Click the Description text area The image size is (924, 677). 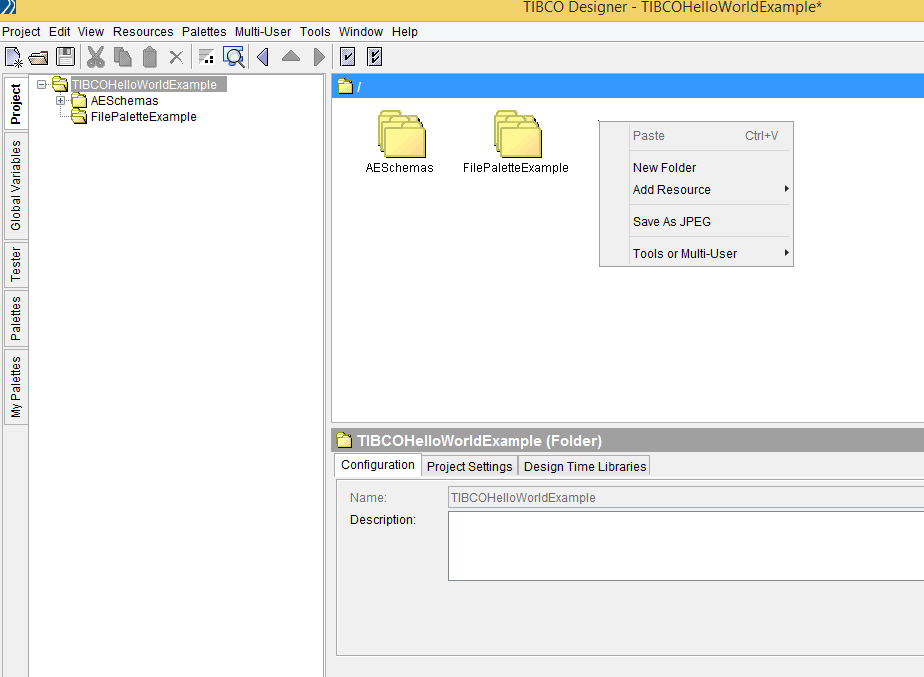click(686, 546)
